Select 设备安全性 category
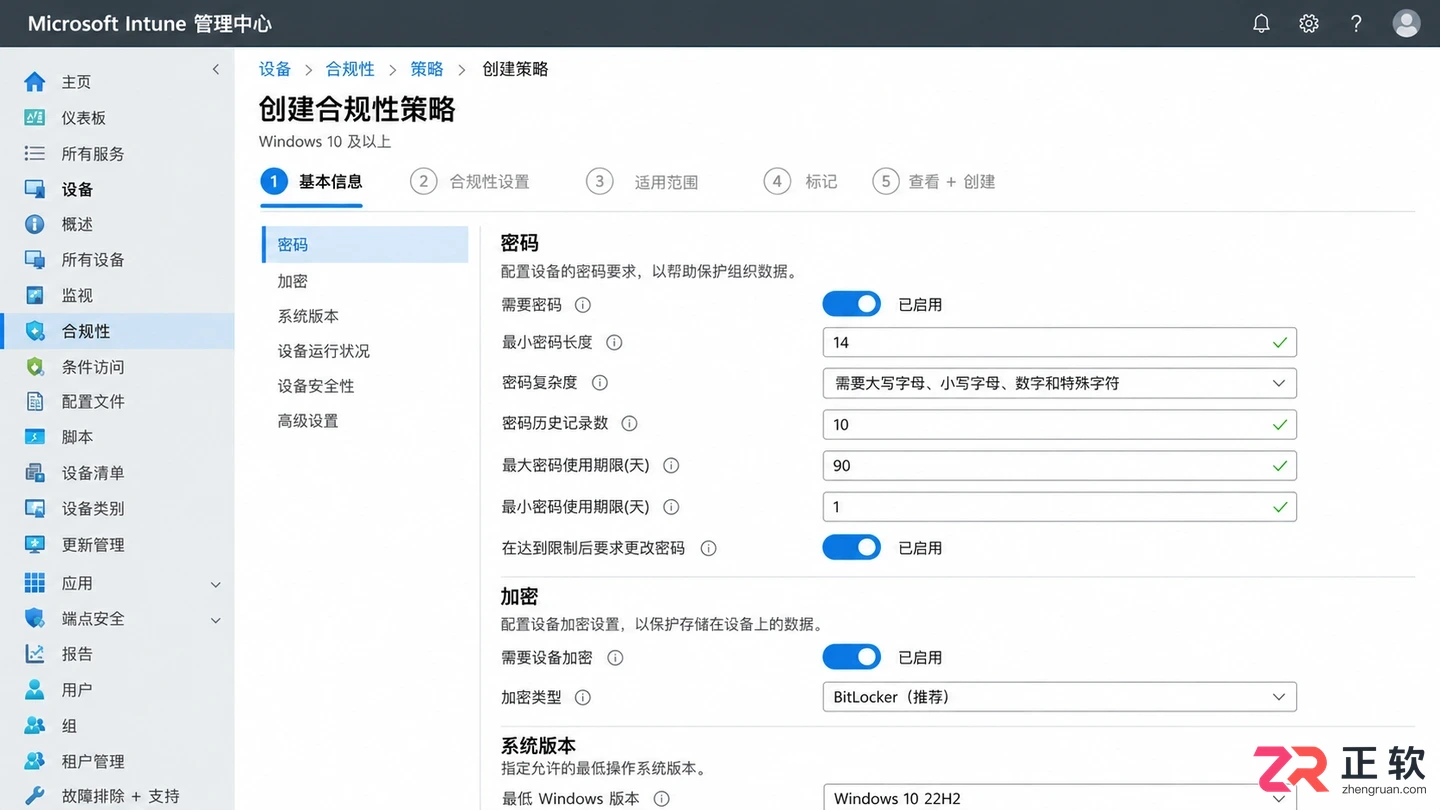The width and height of the screenshot is (1440, 810). tap(316, 386)
